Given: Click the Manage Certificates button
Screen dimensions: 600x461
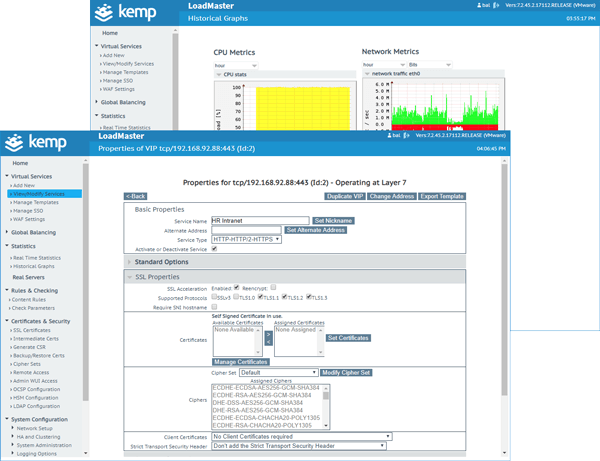Looking at the screenshot, I should coord(241,362).
